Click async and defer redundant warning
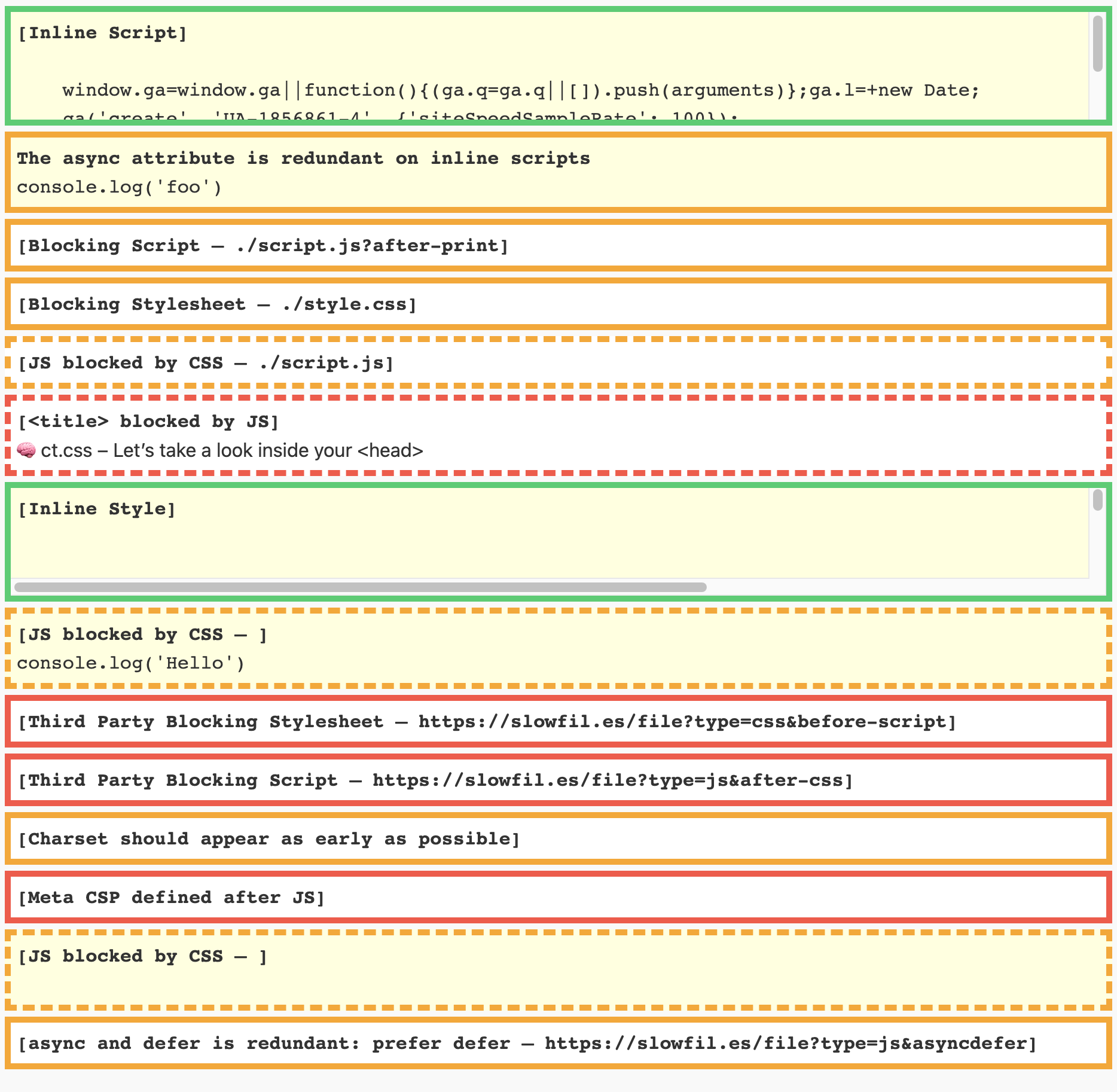 click(527, 1044)
